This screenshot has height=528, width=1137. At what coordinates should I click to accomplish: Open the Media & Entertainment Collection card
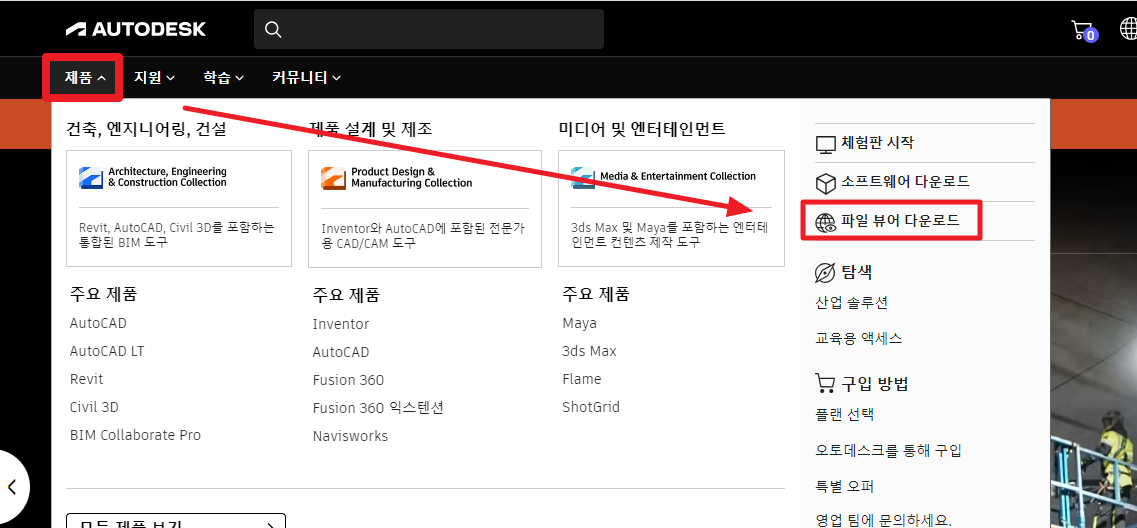point(671,208)
